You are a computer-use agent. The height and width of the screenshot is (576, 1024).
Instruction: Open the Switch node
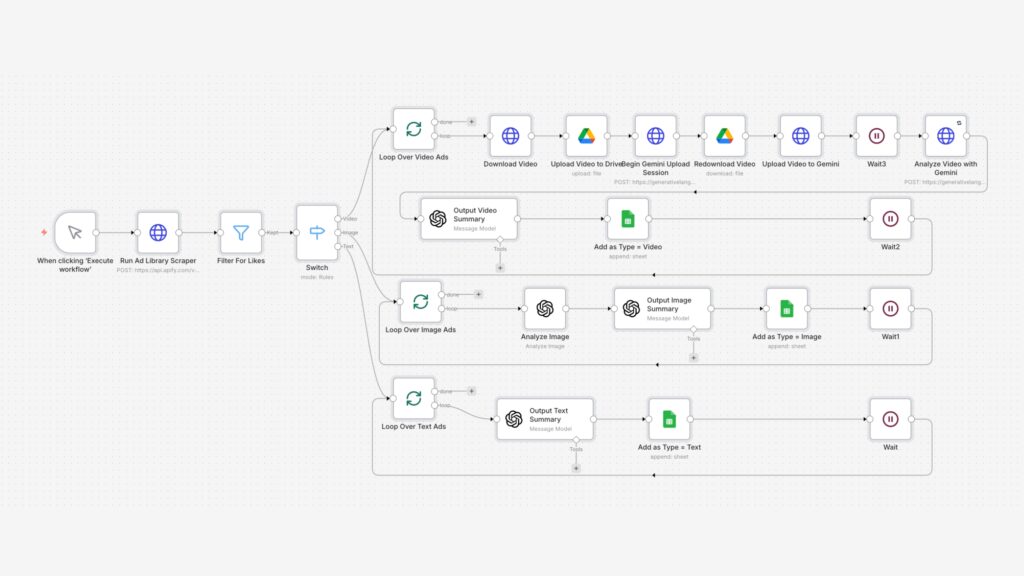tap(317, 232)
